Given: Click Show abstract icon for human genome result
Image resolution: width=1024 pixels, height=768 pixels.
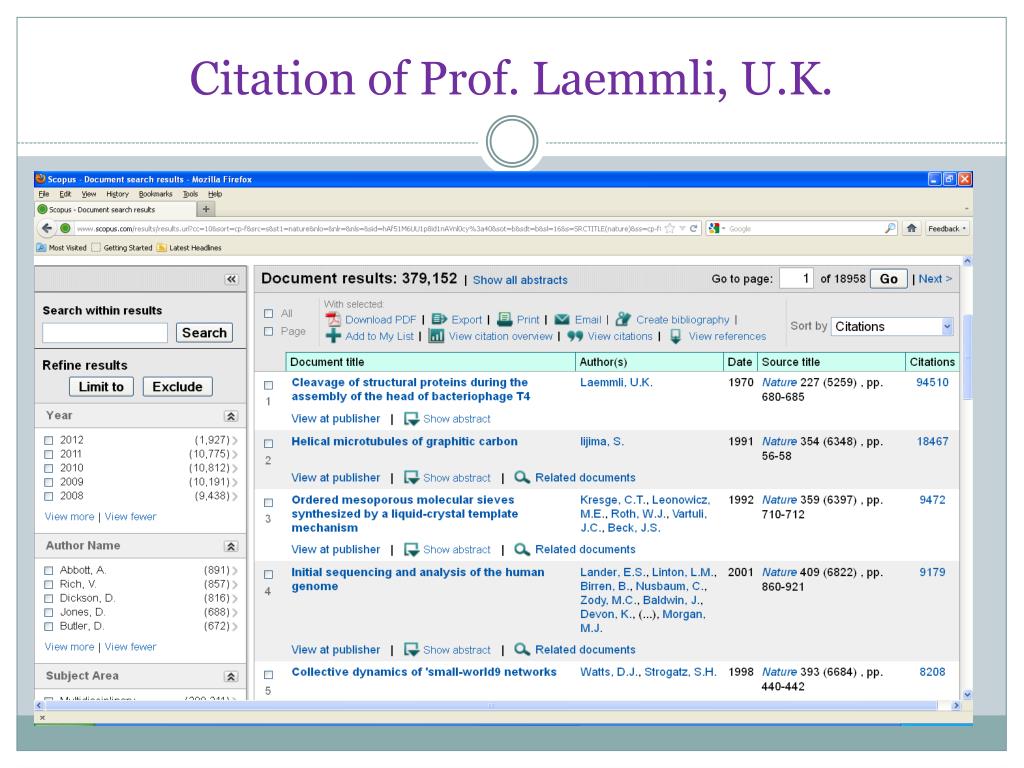Looking at the screenshot, I should point(411,650).
